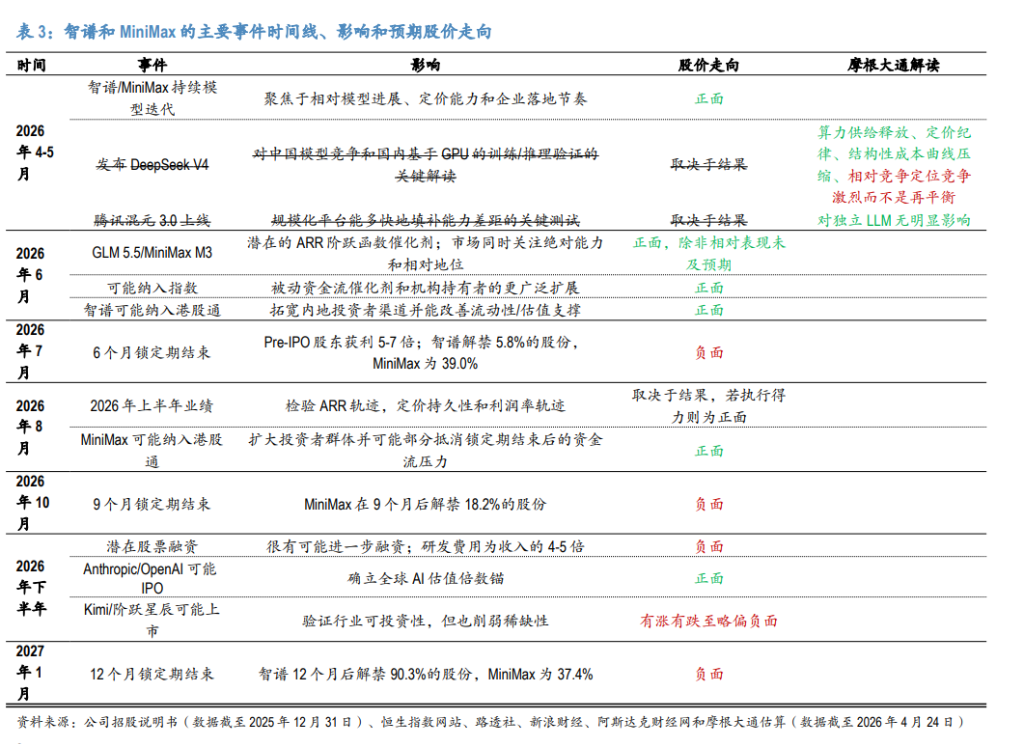The width and height of the screenshot is (1024, 744).
Task: Select the 时间 column header
Action: tap(31, 65)
